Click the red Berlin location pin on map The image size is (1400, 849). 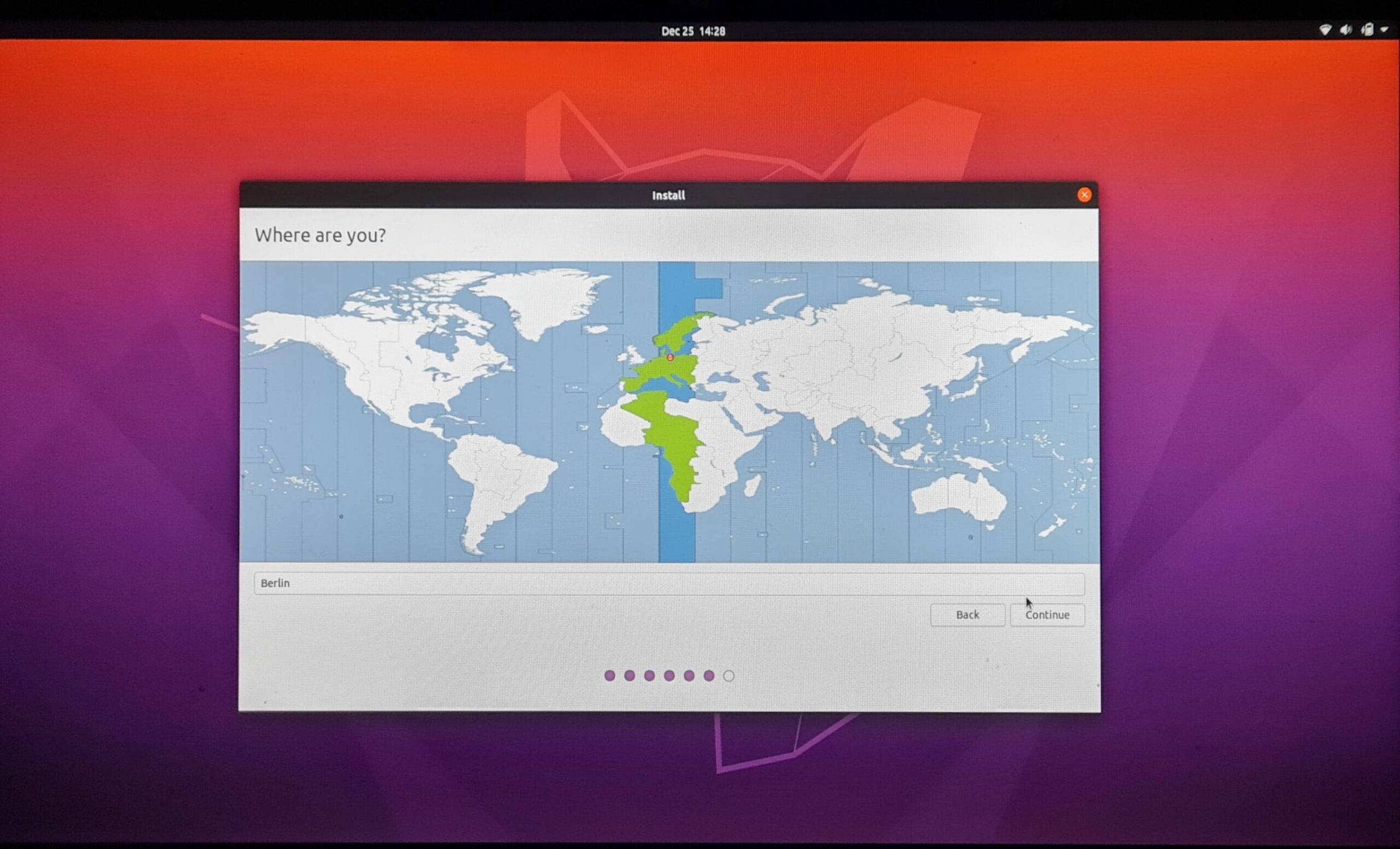[670, 358]
